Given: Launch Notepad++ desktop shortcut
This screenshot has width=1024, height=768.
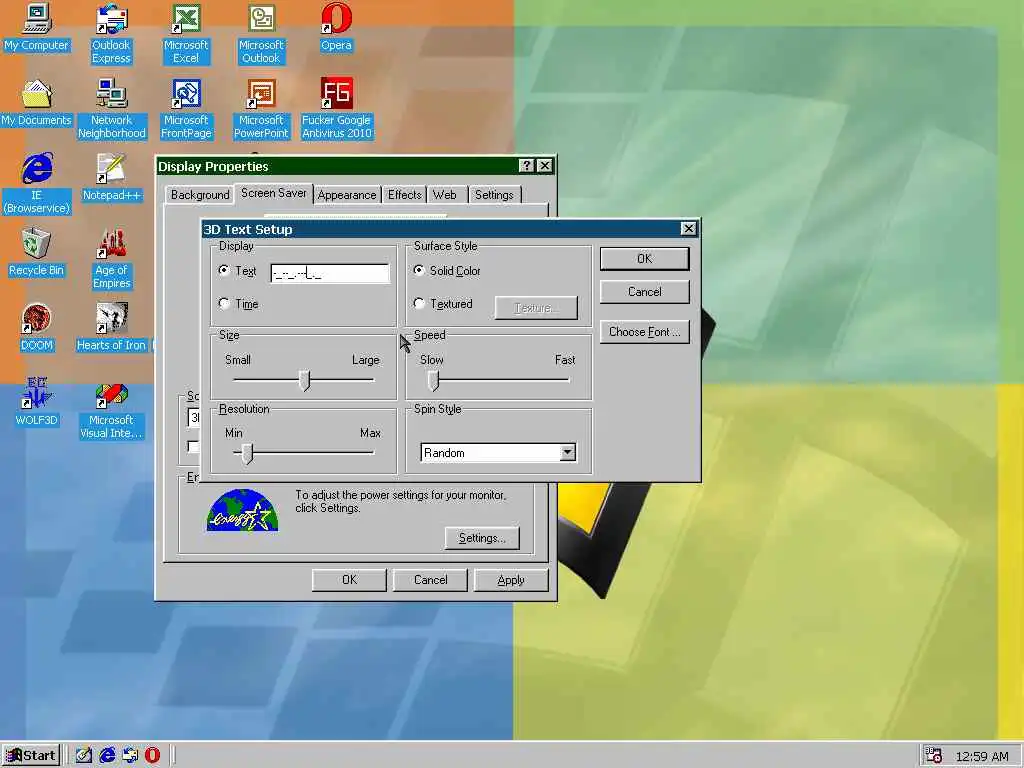Looking at the screenshot, I should (112, 178).
